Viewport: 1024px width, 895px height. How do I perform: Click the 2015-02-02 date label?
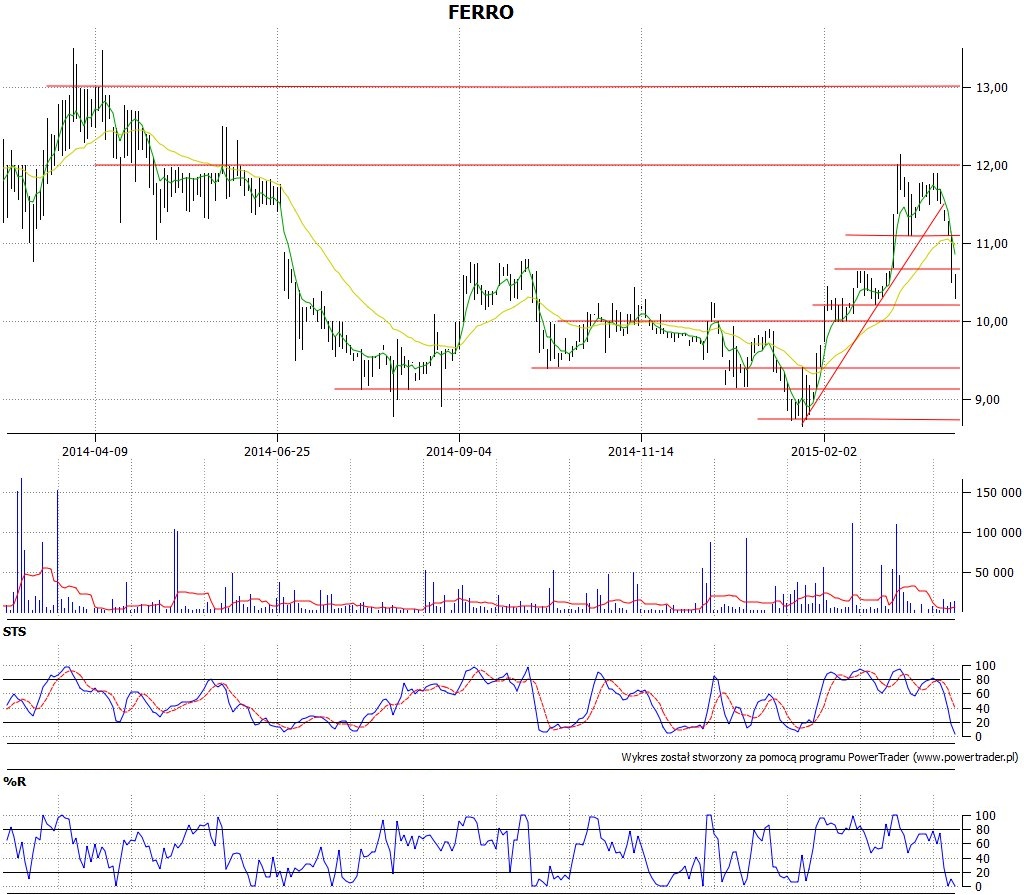[x=824, y=451]
